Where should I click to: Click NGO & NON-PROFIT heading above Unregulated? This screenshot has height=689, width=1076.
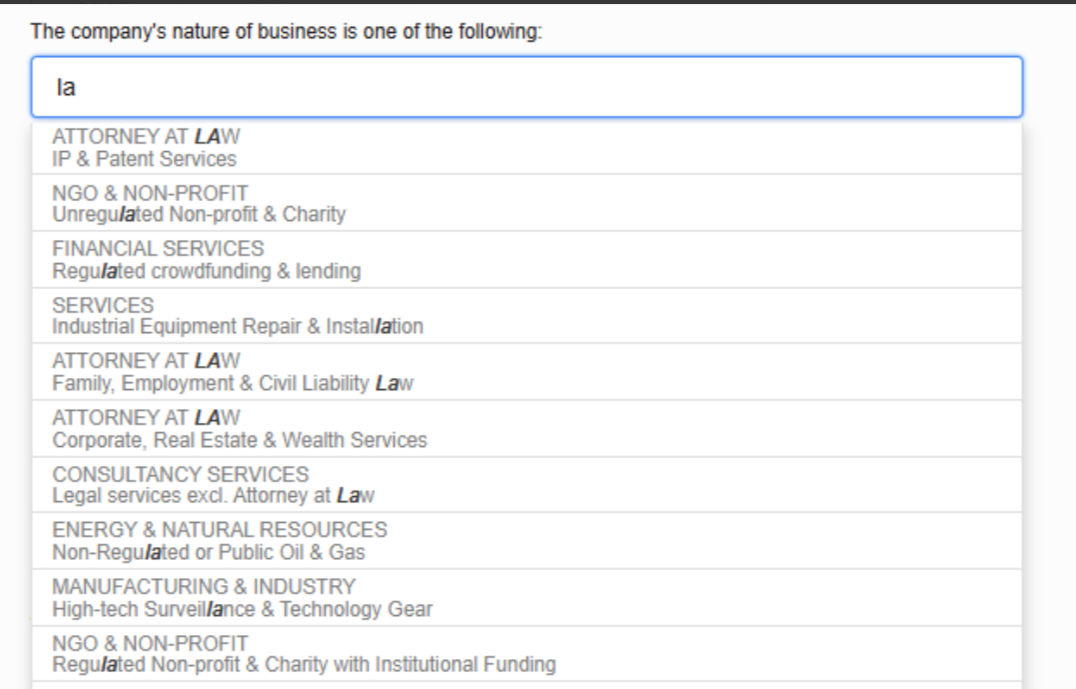click(150, 193)
